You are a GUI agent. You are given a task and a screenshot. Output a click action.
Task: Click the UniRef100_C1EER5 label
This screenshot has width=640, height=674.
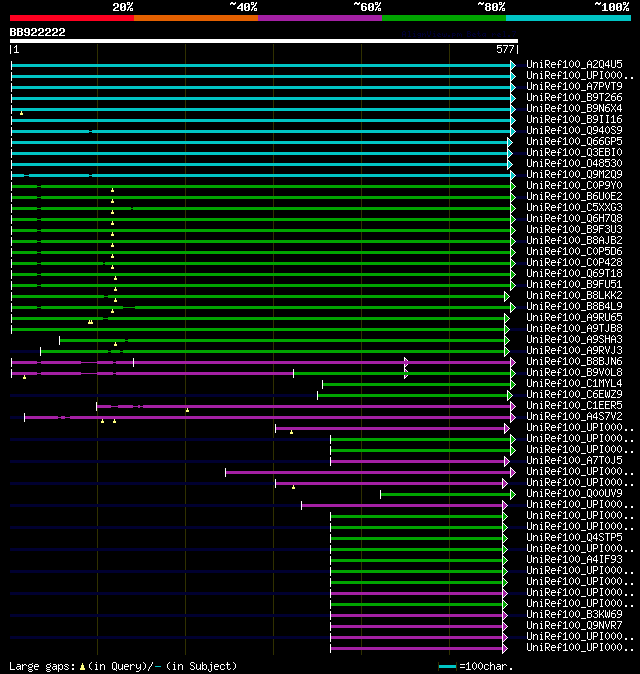click(574, 406)
